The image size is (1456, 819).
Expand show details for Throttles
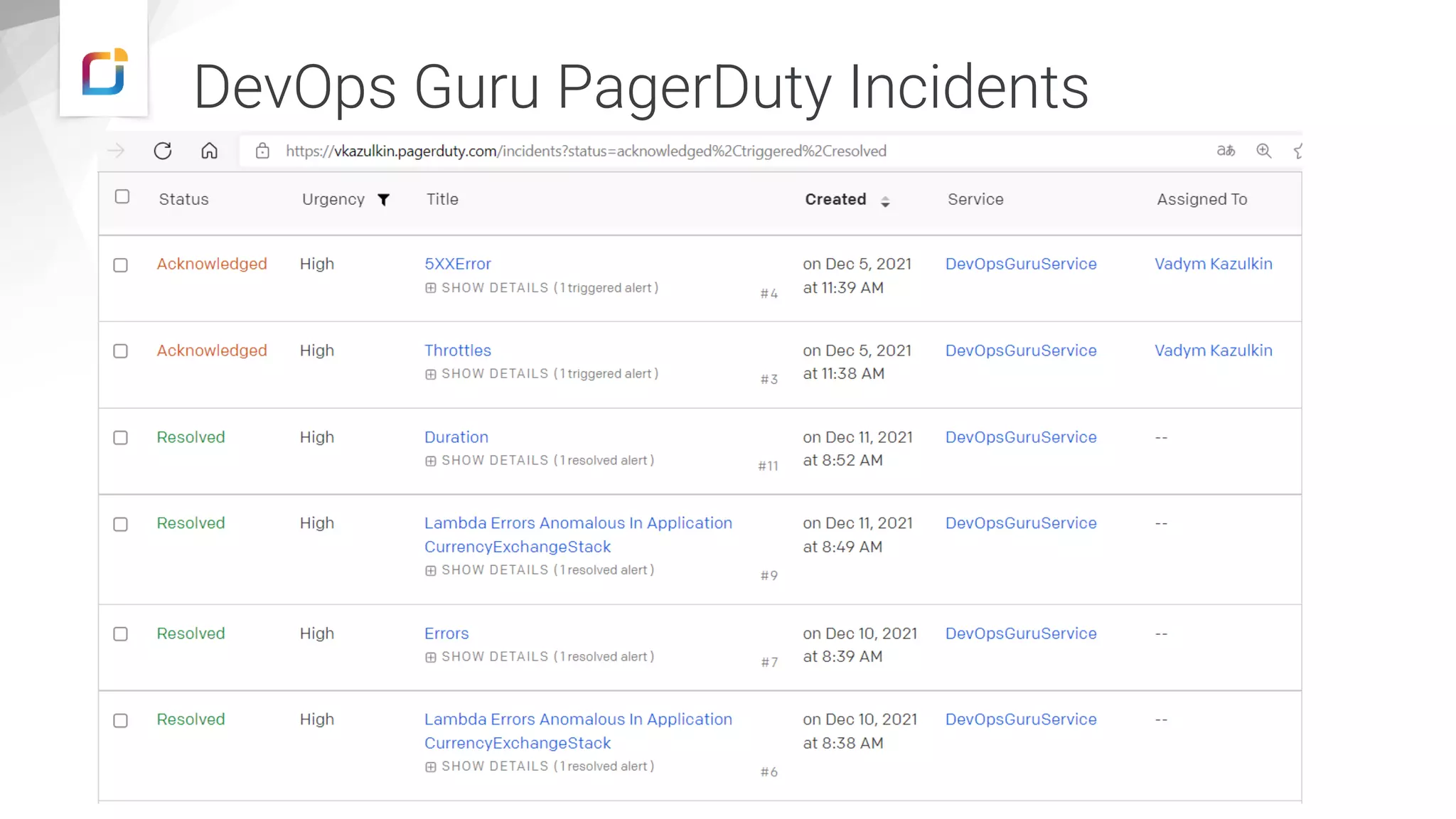point(542,374)
